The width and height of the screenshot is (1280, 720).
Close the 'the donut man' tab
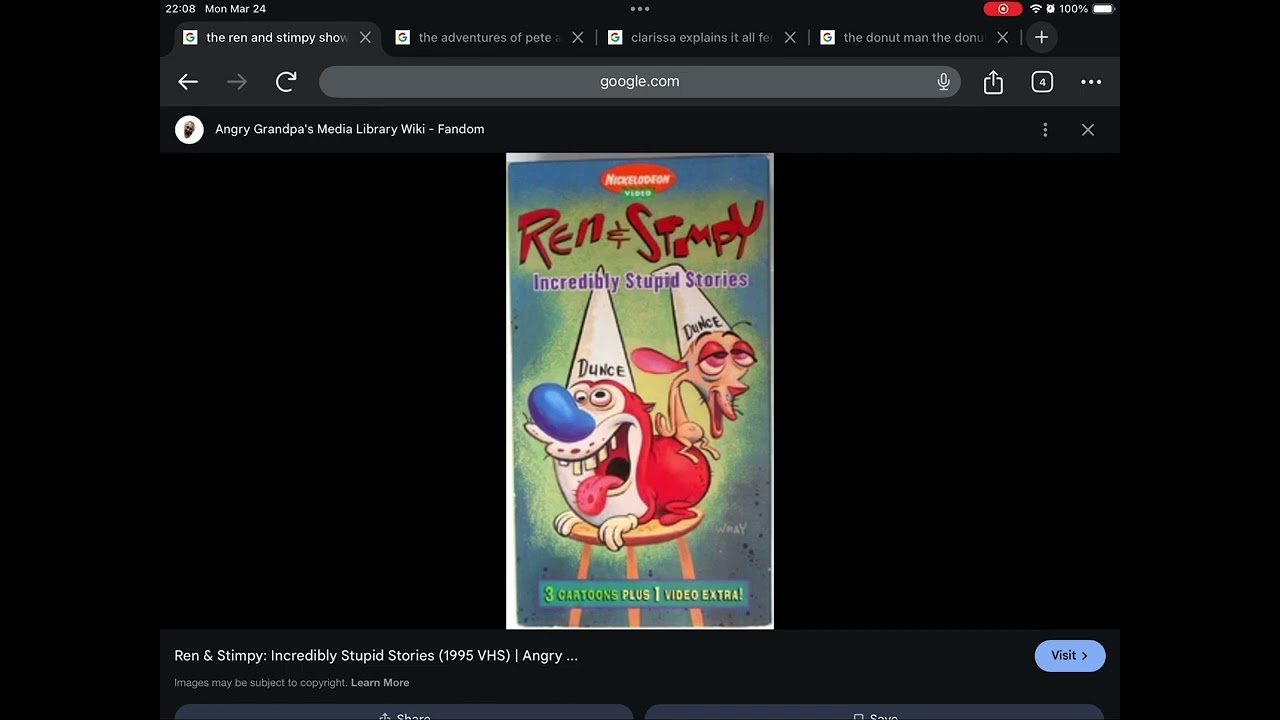tap(1002, 37)
